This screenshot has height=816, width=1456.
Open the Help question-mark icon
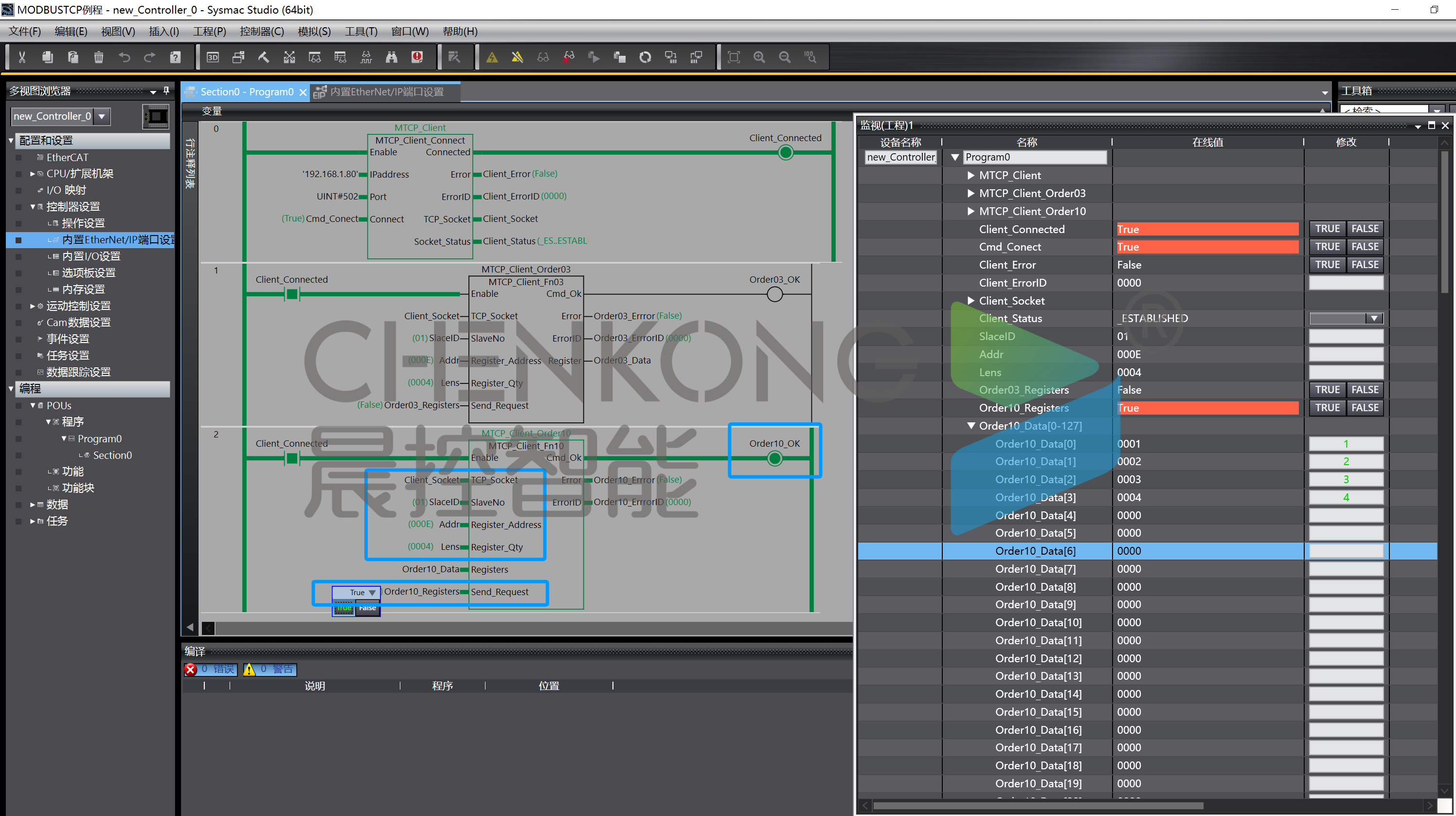click(x=175, y=57)
